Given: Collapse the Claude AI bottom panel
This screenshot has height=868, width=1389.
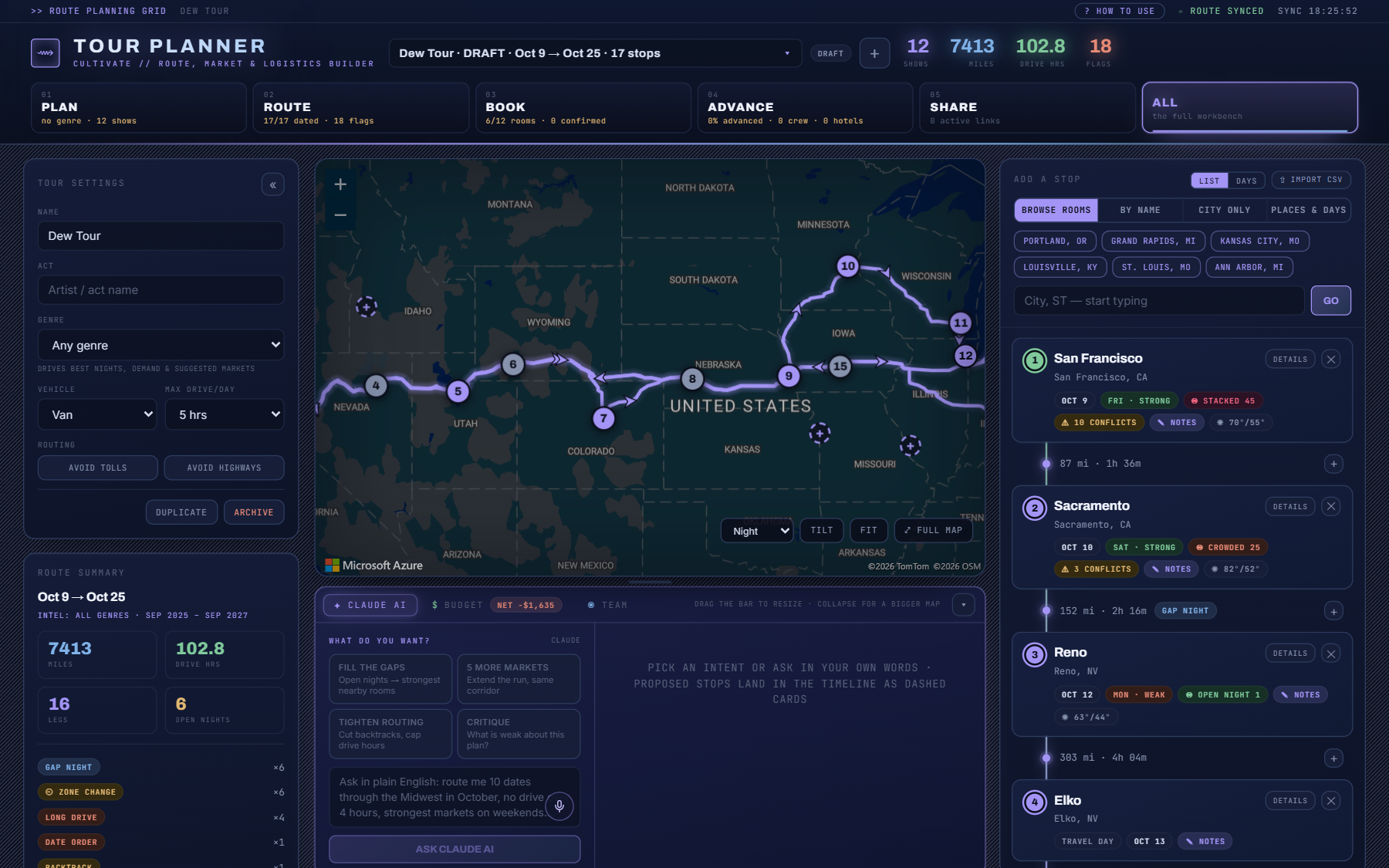Looking at the screenshot, I should (963, 605).
